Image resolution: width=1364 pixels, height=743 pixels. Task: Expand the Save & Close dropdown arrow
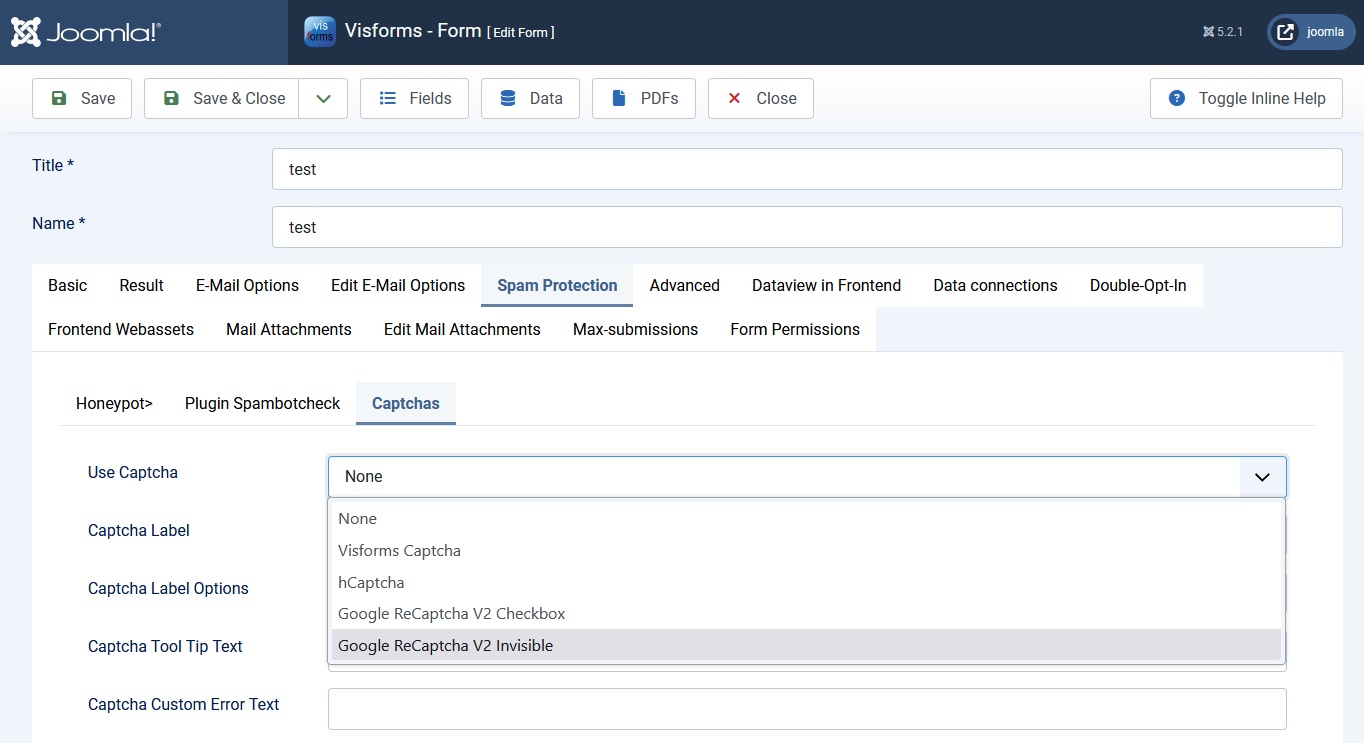[323, 98]
